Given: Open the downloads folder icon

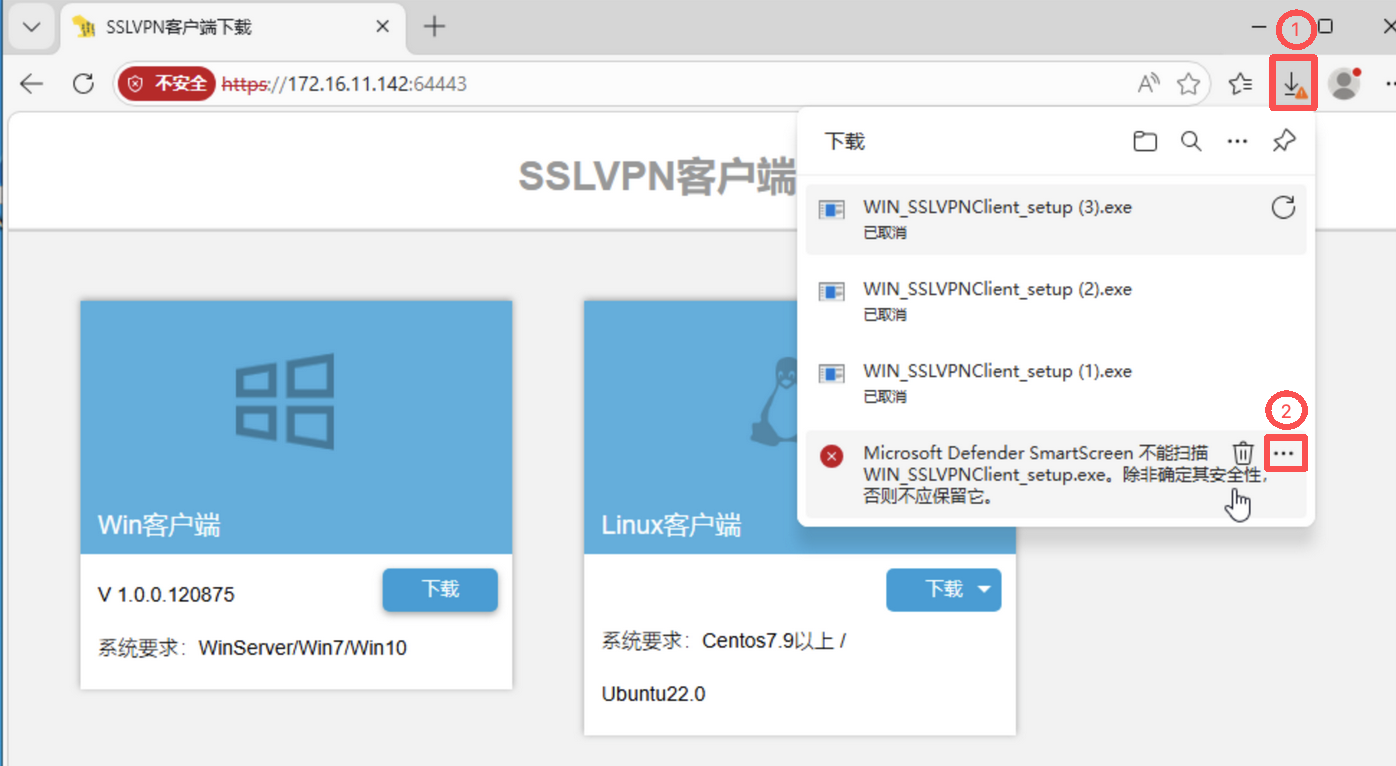Looking at the screenshot, I should click(1145, 142).
